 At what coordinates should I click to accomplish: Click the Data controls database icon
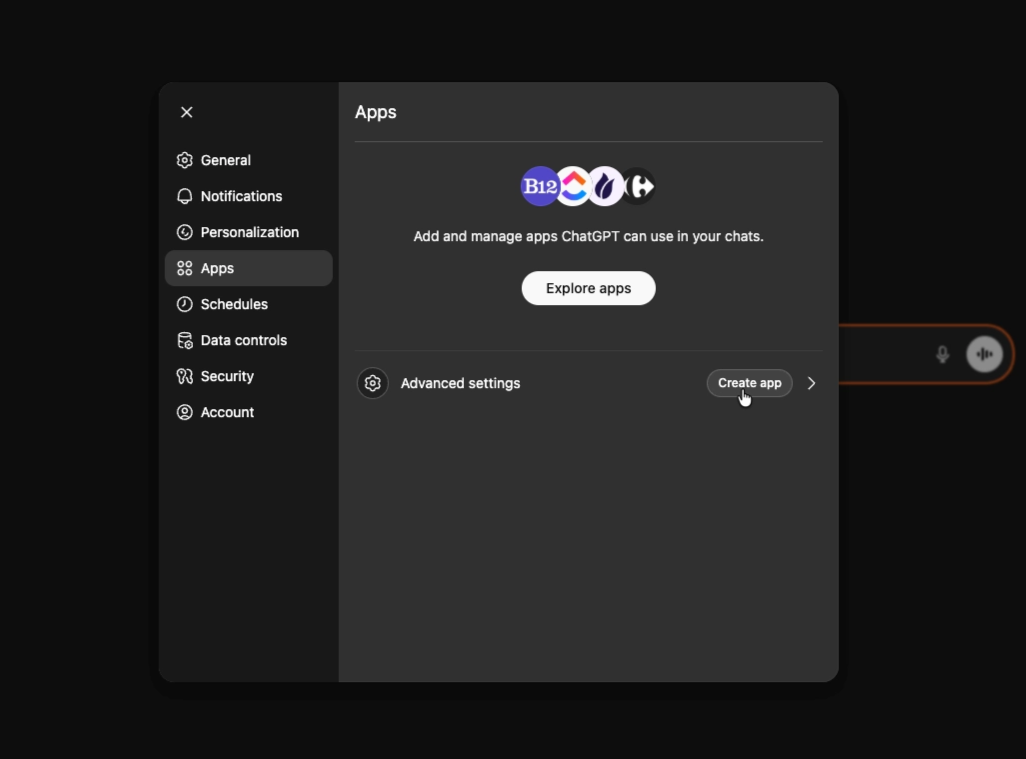(x=185, y=340)
